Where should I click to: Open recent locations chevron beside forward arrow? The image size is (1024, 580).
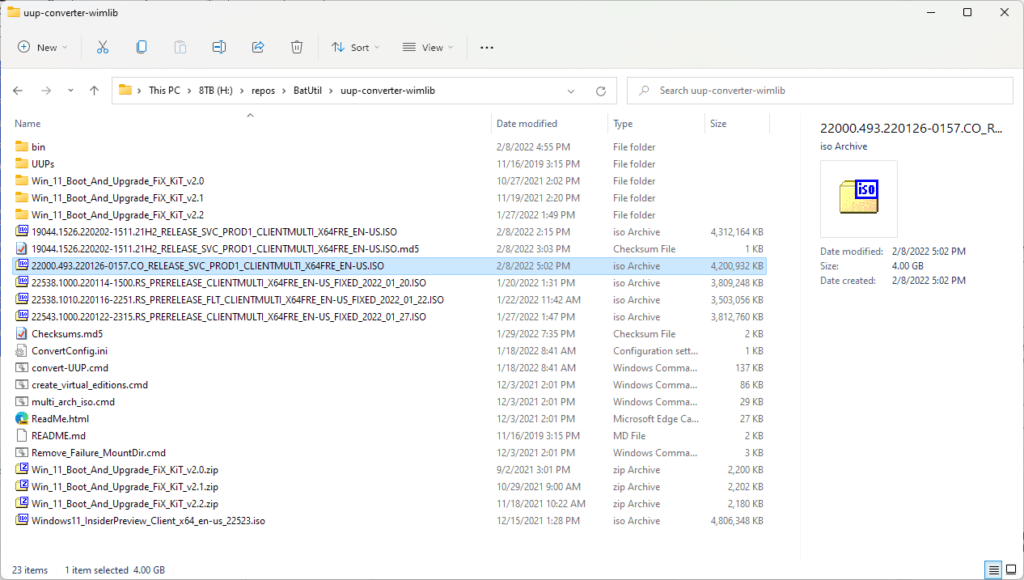coord(70,90)
